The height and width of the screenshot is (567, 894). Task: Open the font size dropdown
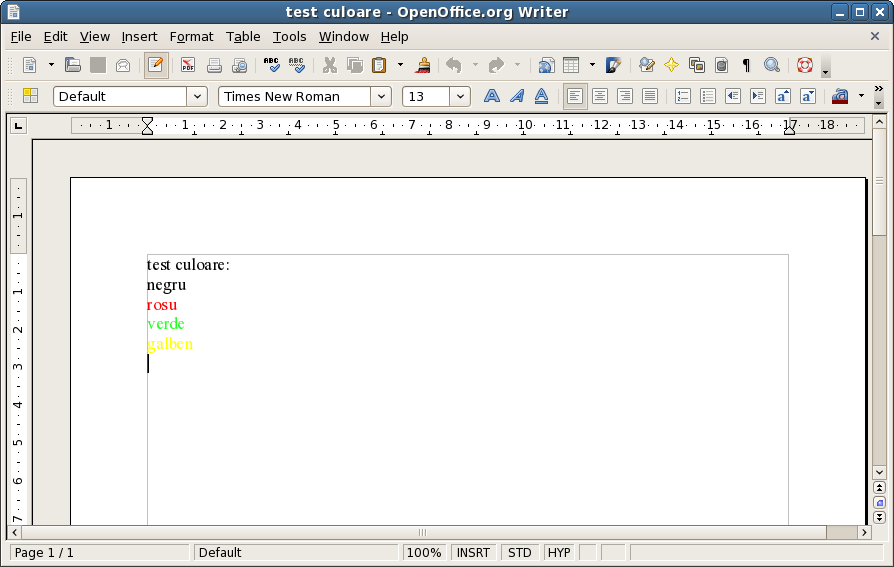click(460, 96)
